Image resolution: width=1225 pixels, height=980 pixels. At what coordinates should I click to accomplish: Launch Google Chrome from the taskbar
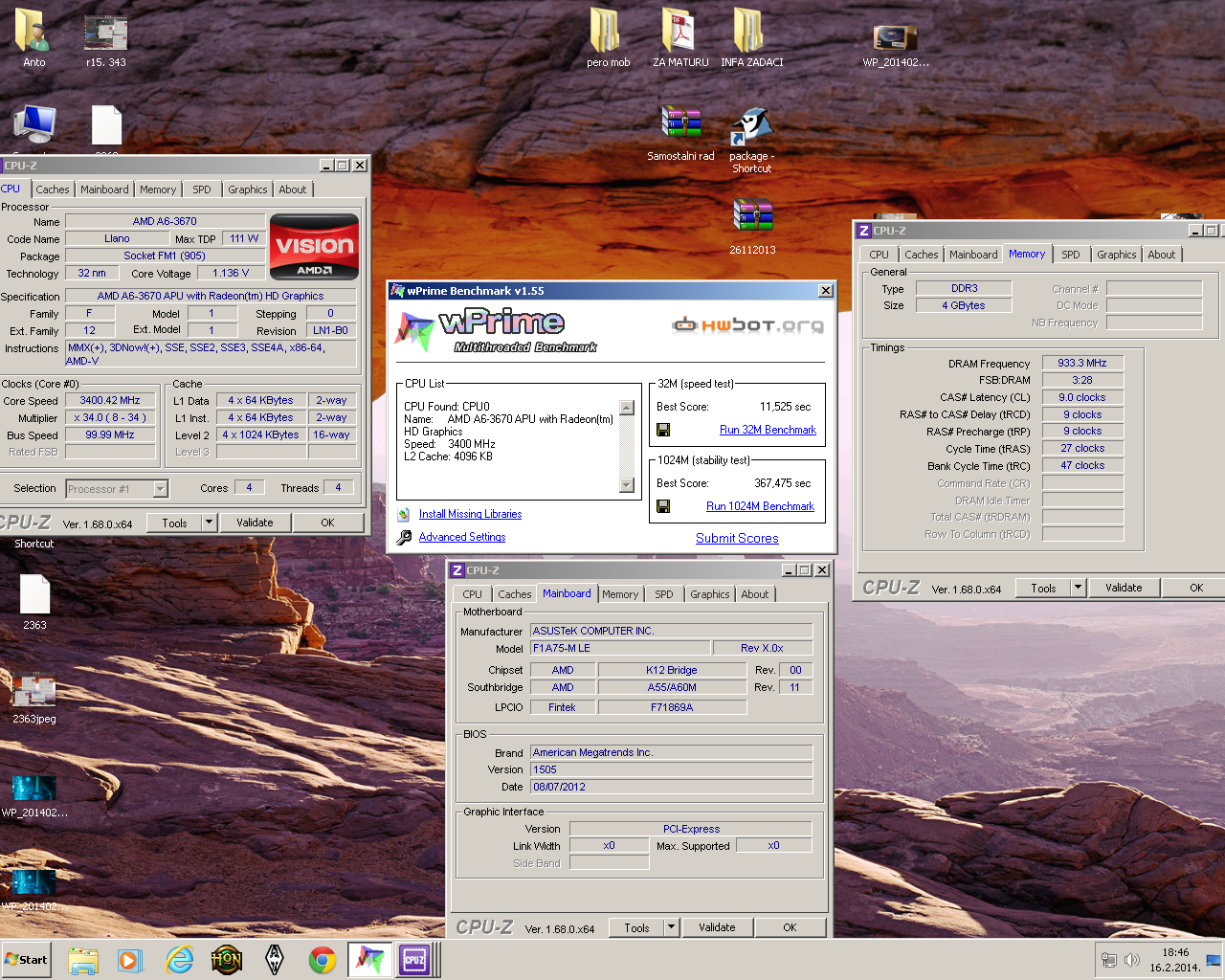pyautogui.click(x=323, y=960)
